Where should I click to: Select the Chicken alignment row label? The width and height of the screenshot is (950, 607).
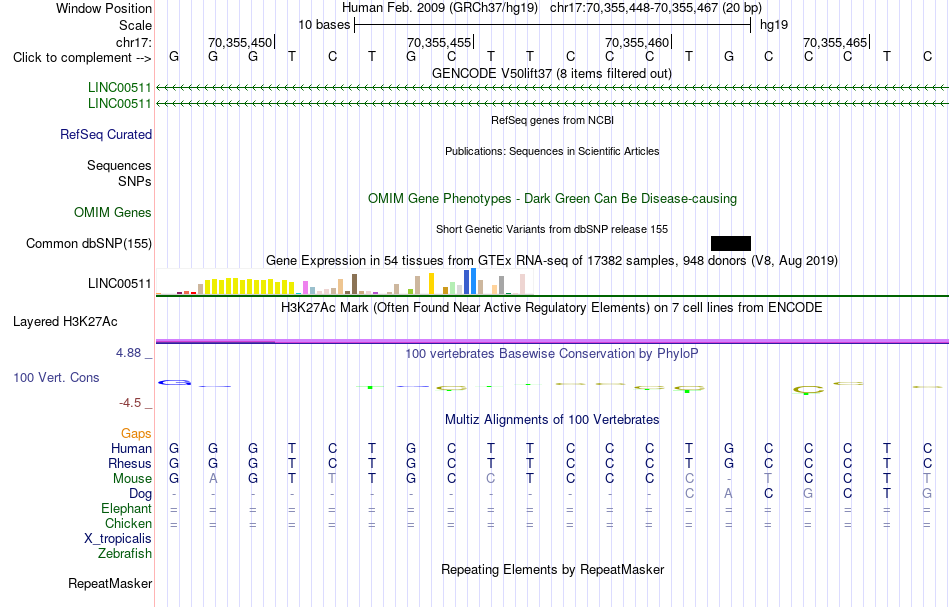(x=128, y=523)
